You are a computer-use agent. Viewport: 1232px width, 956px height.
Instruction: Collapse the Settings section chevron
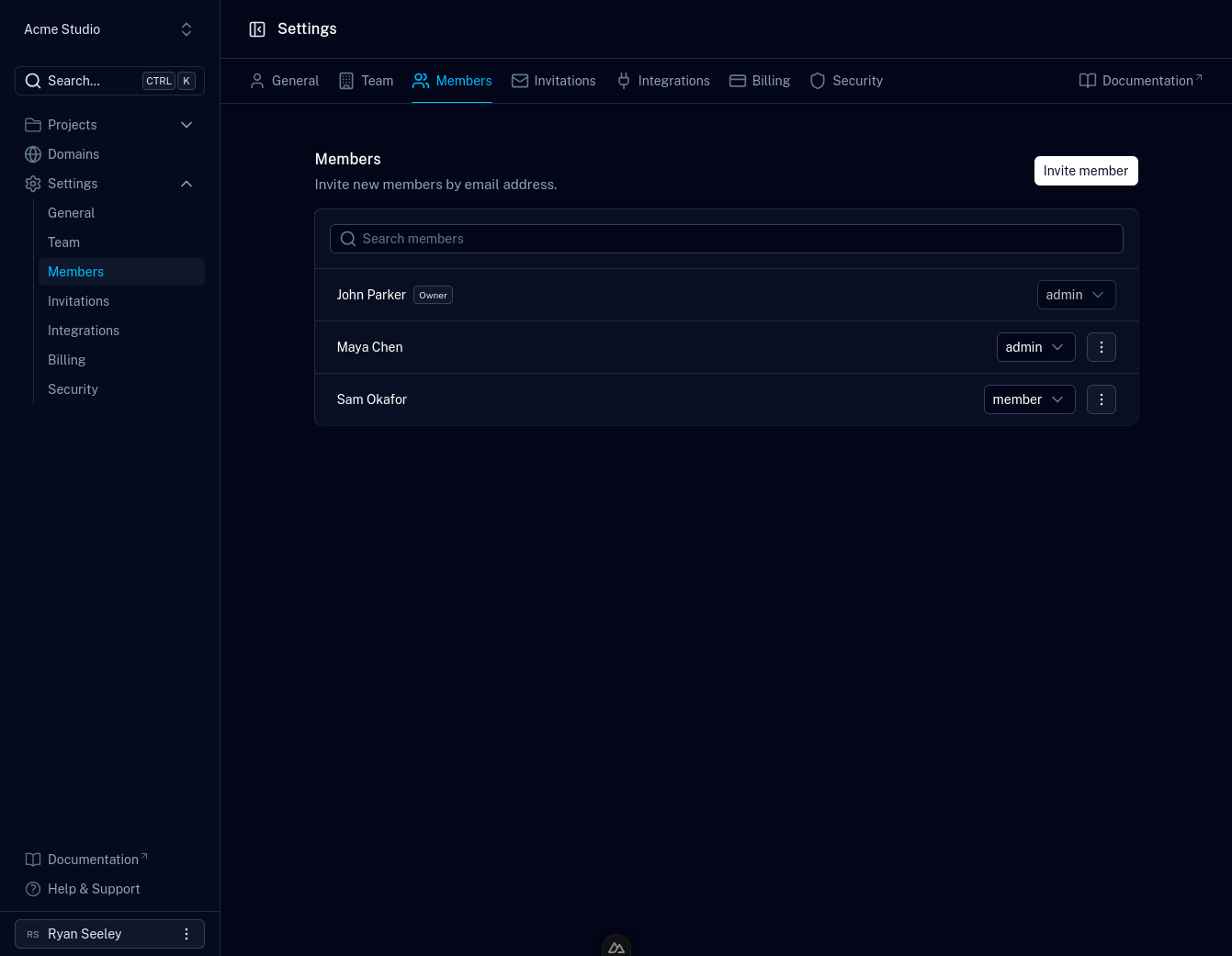(186, 184)
